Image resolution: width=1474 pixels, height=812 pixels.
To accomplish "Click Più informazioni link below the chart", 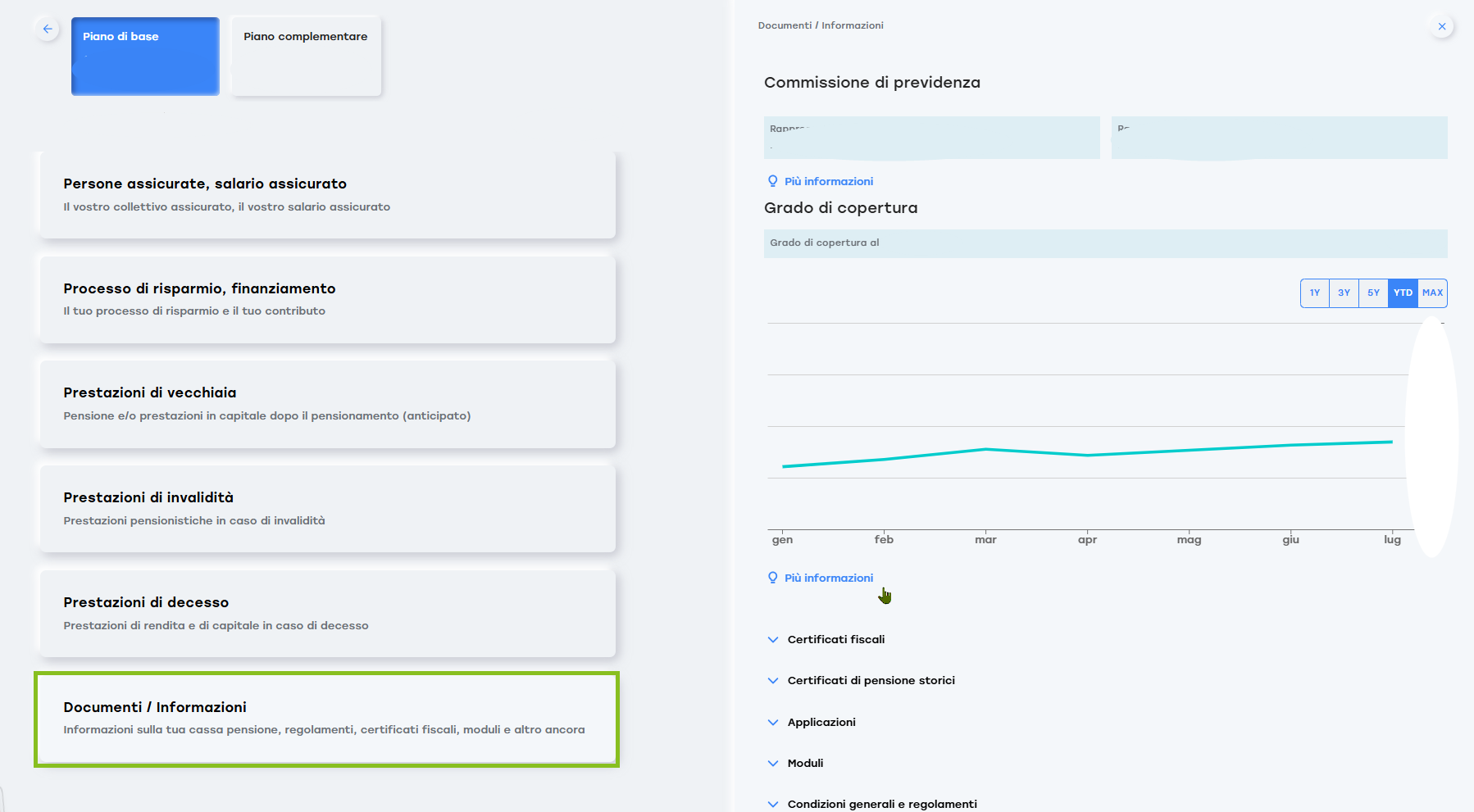I will click(828, 578).
